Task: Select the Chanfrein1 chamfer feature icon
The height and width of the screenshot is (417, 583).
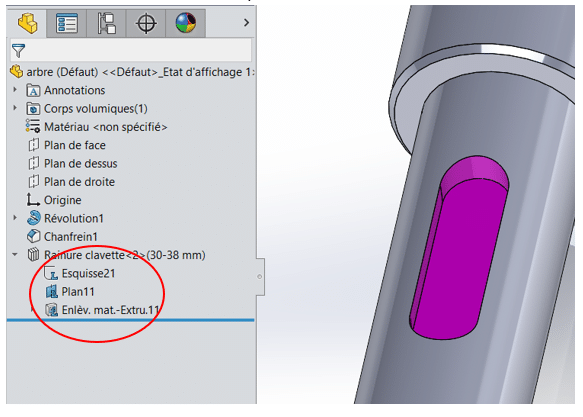Action: [x=33, y=236]
